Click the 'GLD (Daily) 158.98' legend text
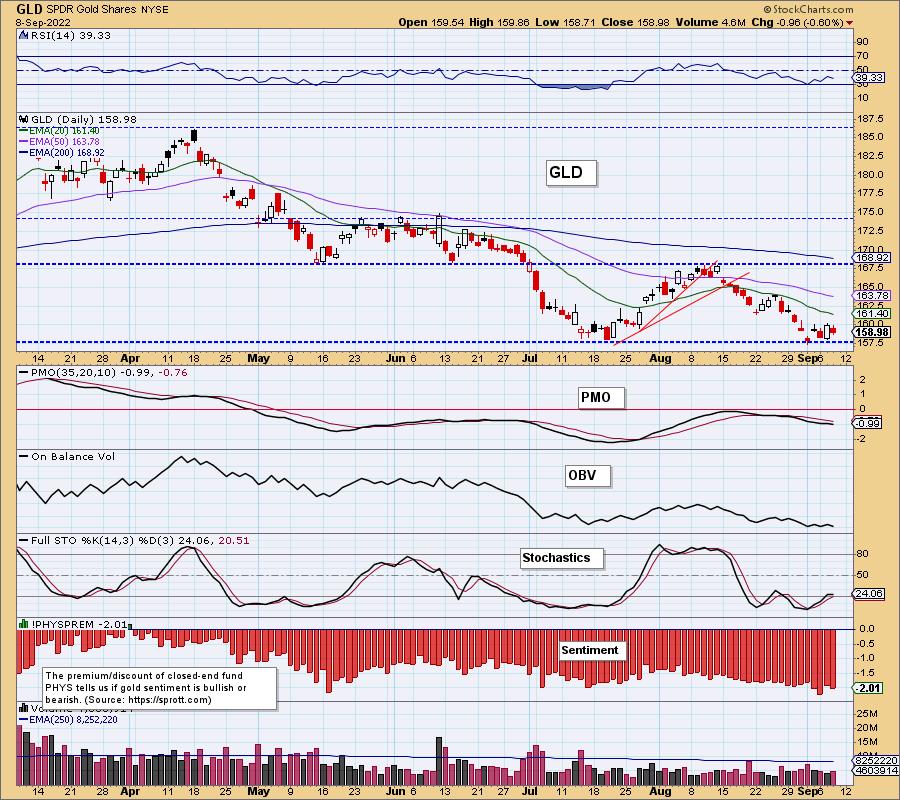Screen dimensions: 900x800 coord(84,119)
